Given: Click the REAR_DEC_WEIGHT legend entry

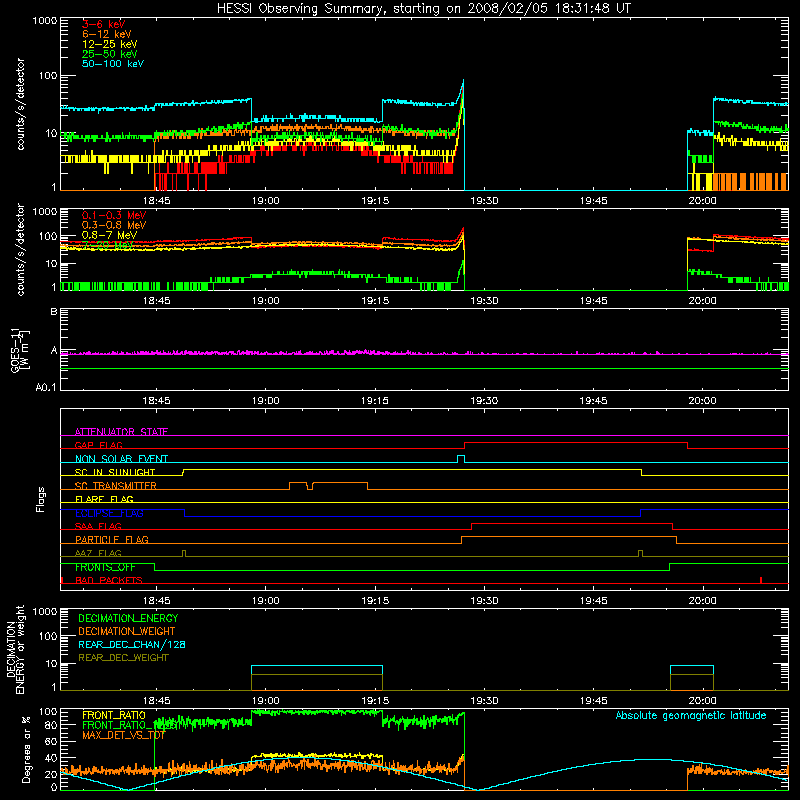Looking at the screenshot, I should pyautogui.click(x=123, y=658).
